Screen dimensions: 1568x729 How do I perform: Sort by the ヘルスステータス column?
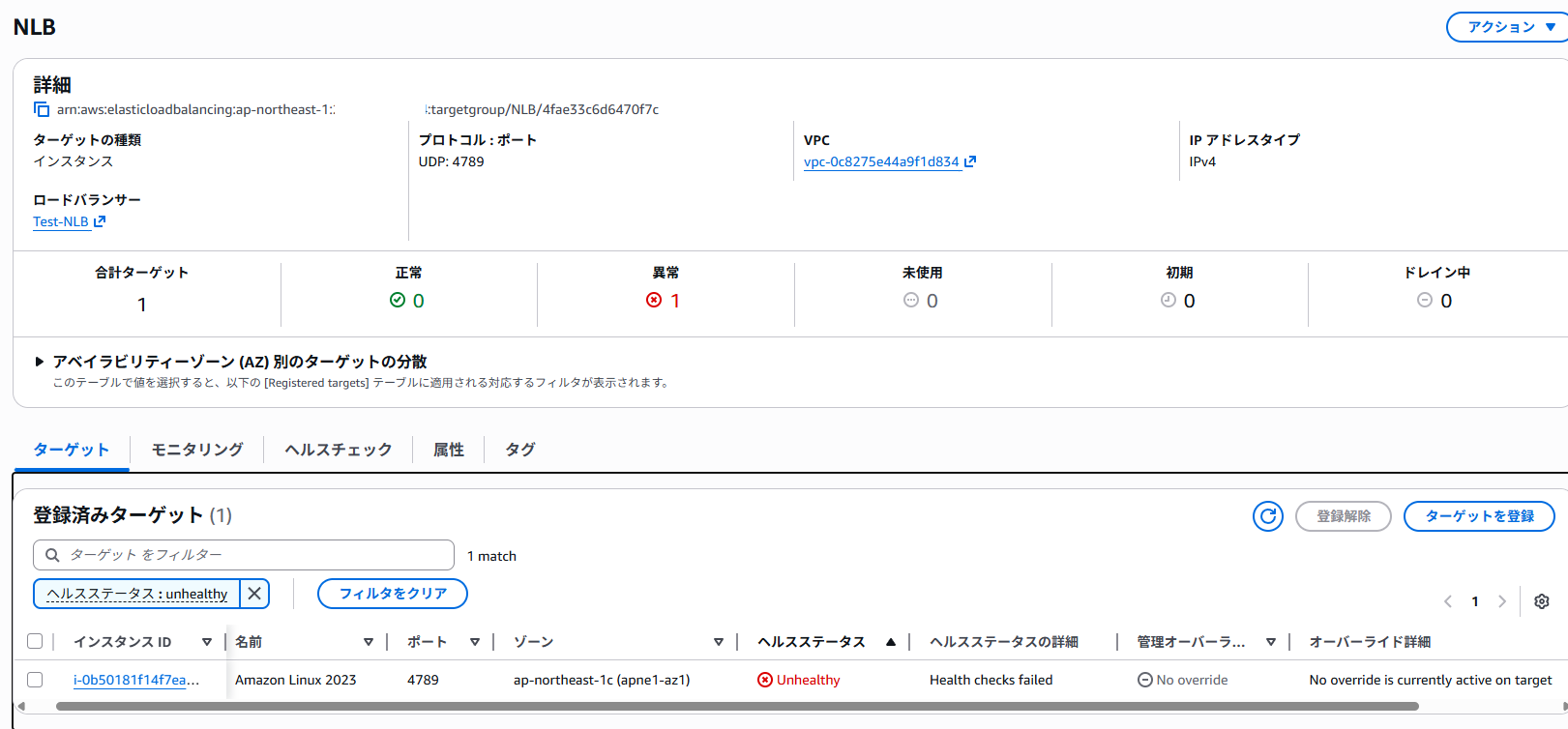(x=891, y=642)
